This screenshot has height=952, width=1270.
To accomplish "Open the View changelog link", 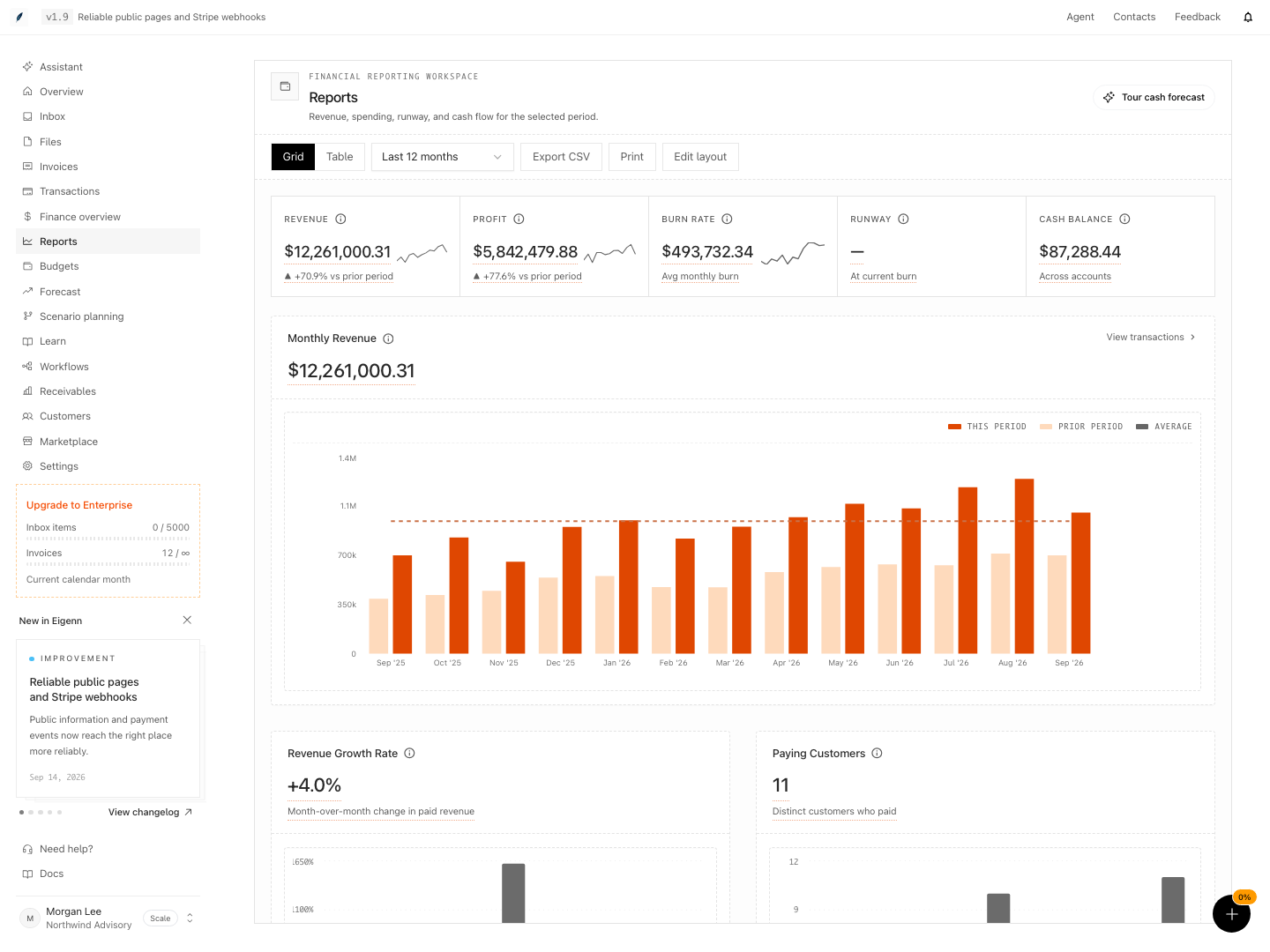I will (150, 813).
